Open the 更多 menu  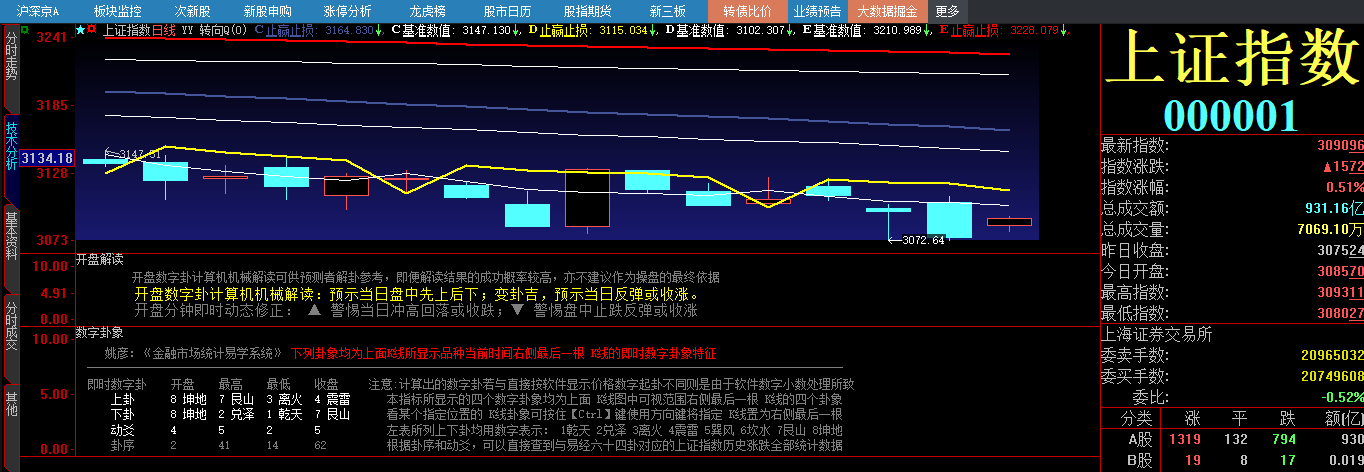point(947,11)
